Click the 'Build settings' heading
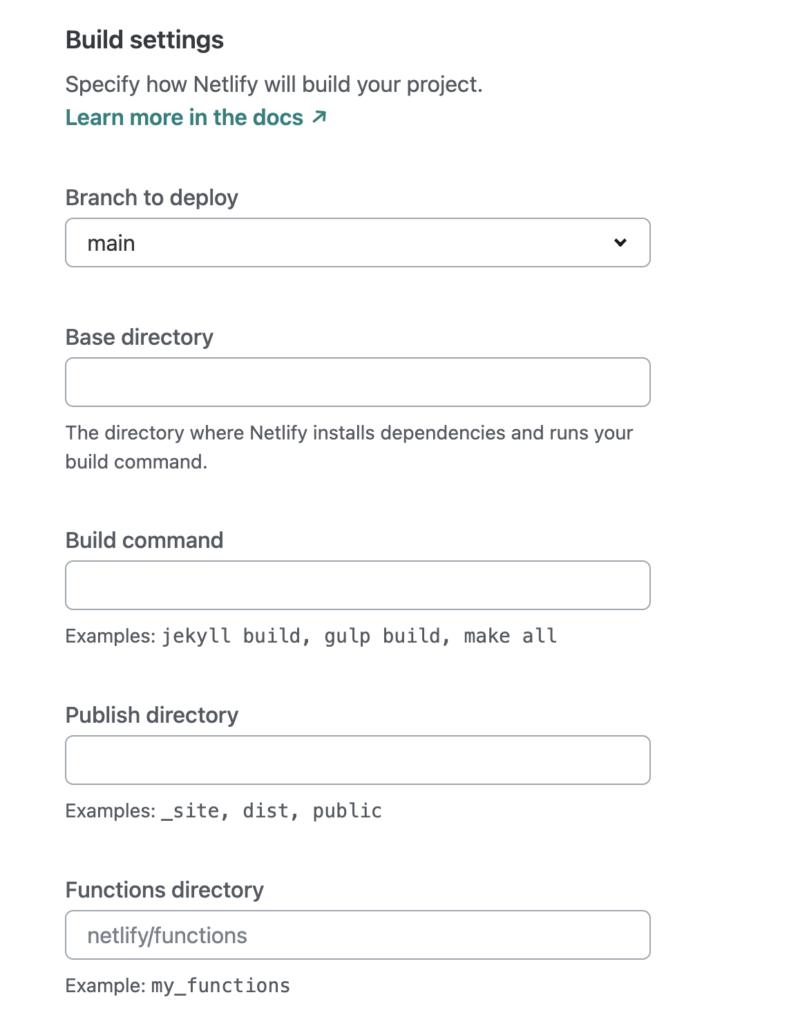This screenshot has height=1024, width=789. pos(144,40)
